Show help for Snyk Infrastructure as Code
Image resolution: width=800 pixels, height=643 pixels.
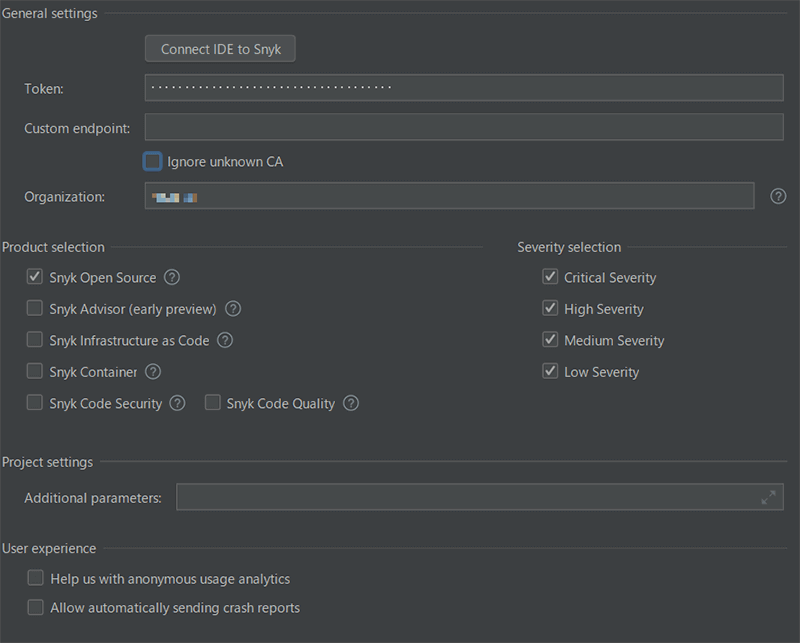pos(225,340)
